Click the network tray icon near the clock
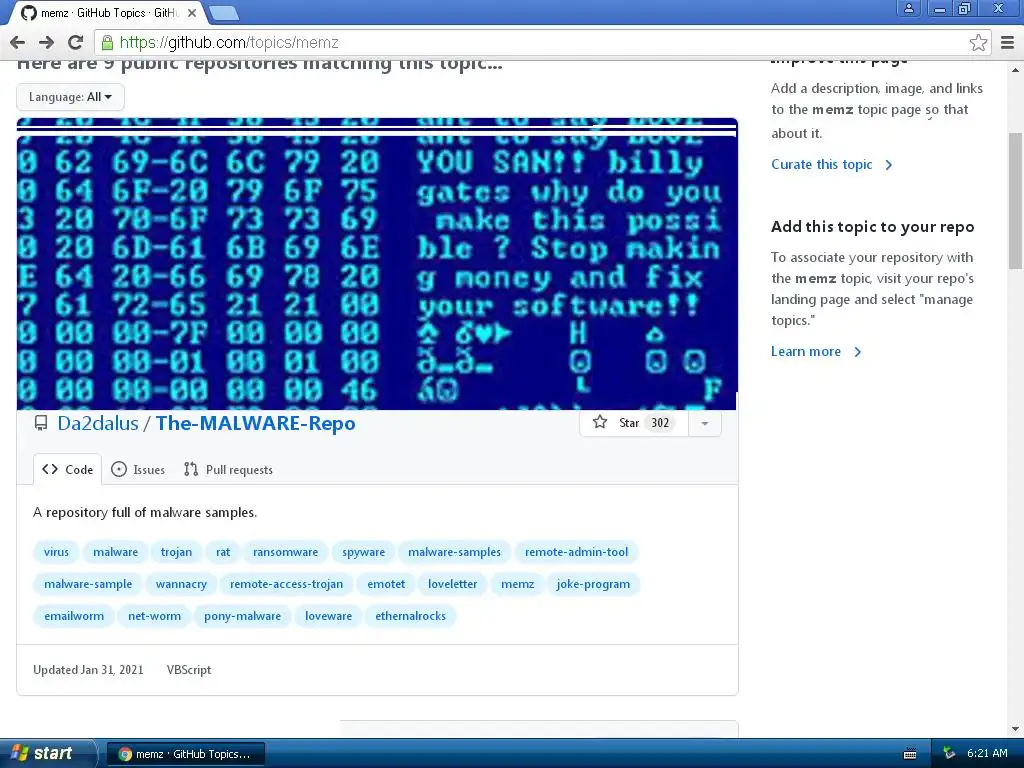Viewport: 1024px width, 768px height. click(x=949, y=753)
